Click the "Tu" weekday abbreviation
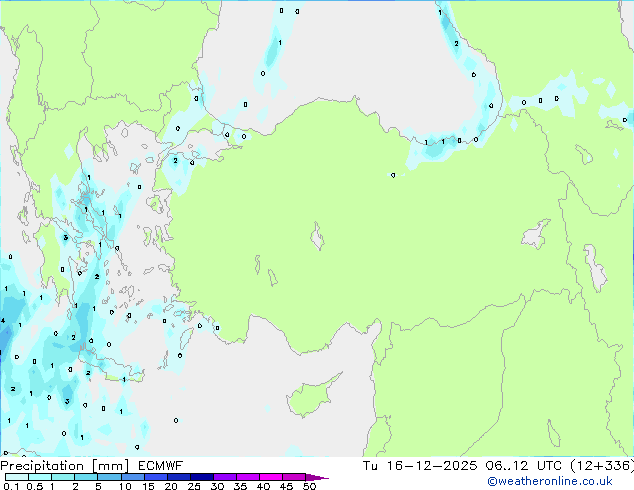This screenshot has width=634, height=490. point(370,466)
